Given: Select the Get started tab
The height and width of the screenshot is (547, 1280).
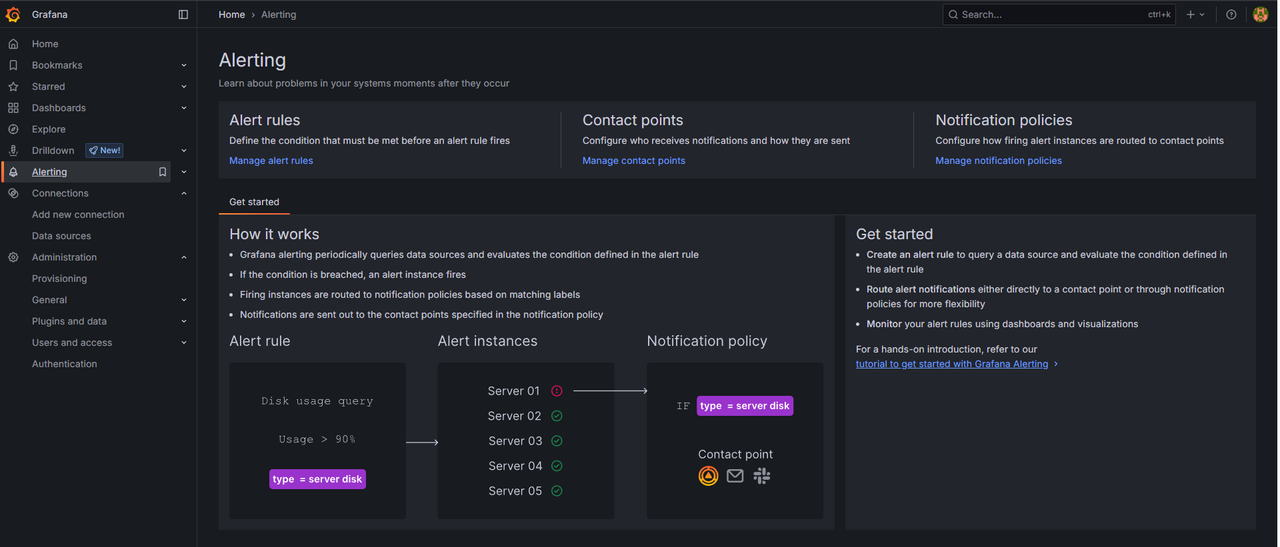Looking at the screenshot, I should [x=254, y=202].
